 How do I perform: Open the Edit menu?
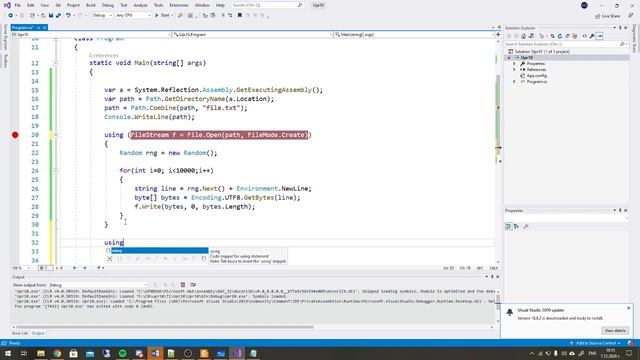(31, 5)
